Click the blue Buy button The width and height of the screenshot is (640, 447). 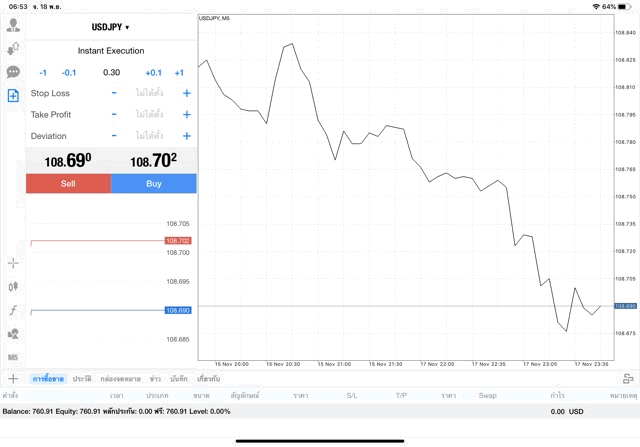pyautogui.click(x=153, y=184)
